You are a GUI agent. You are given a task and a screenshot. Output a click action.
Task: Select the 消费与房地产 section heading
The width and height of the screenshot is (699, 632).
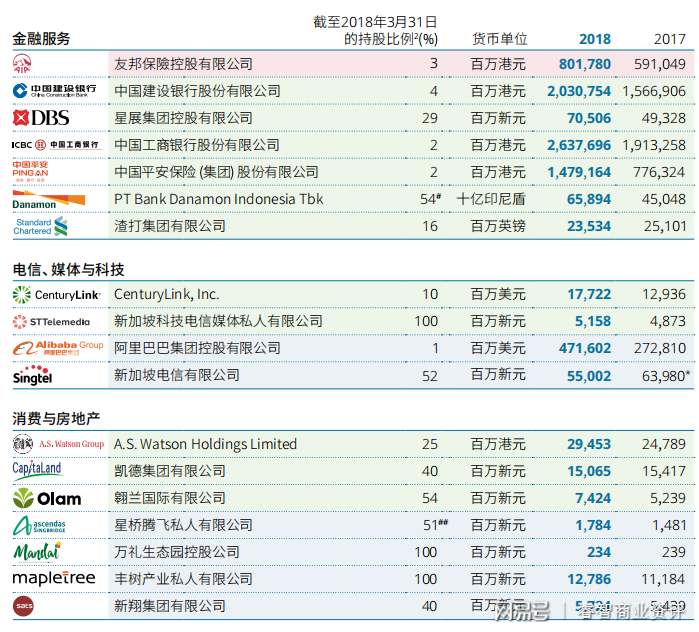56,419
